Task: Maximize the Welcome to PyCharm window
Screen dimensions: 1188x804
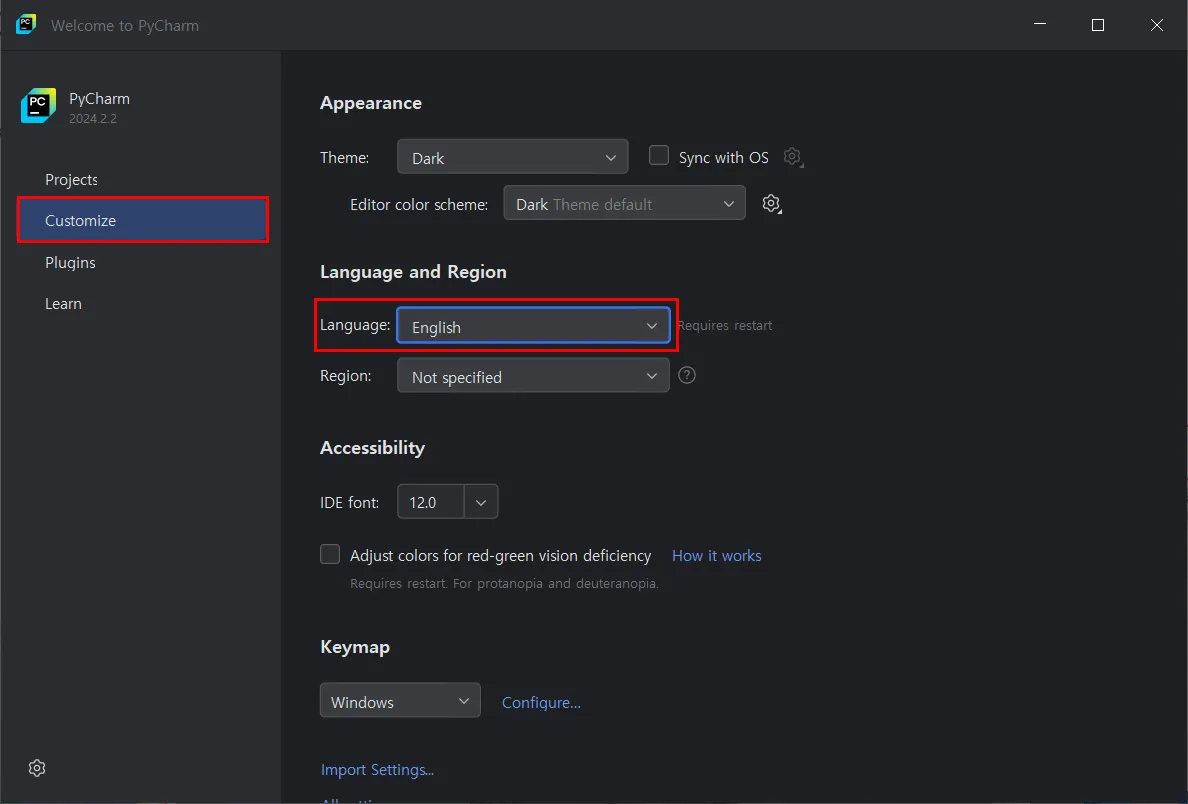Action: click(x=1097, y=24)
